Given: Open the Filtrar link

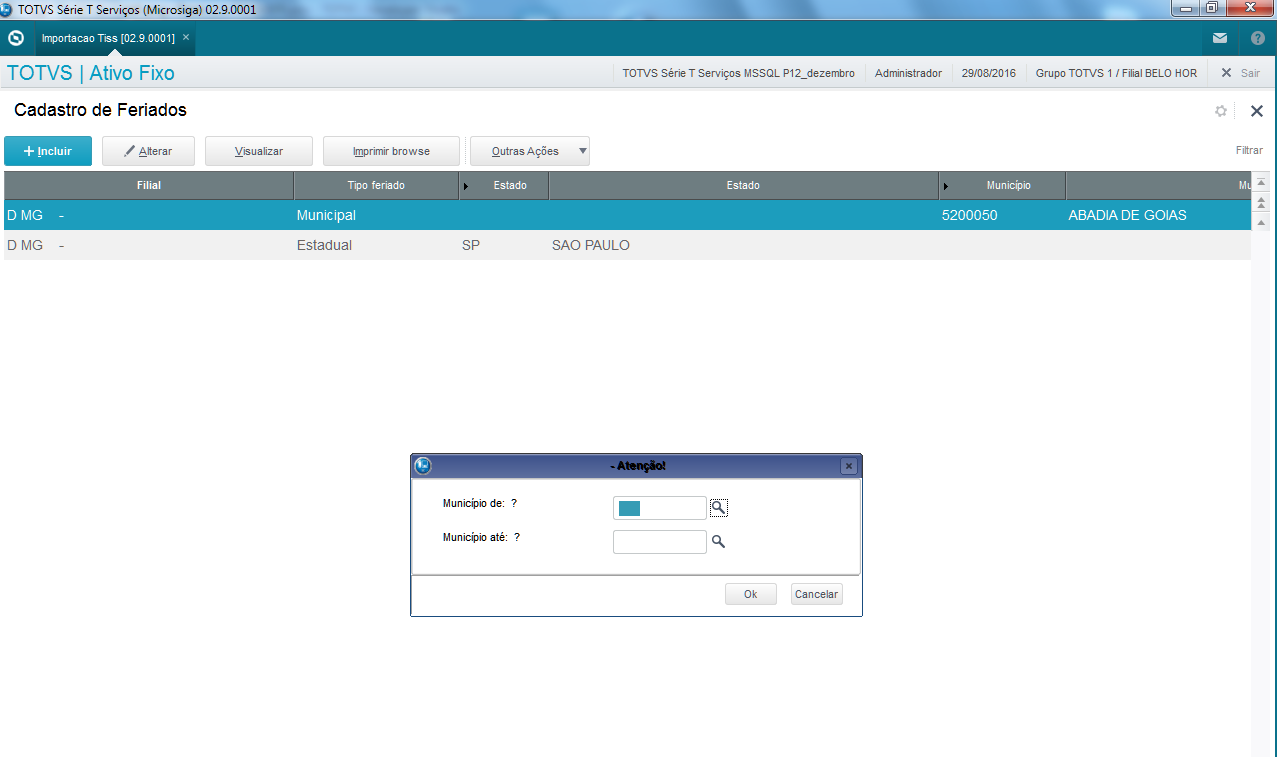Looking at the screenshot, I should 1249,150.
